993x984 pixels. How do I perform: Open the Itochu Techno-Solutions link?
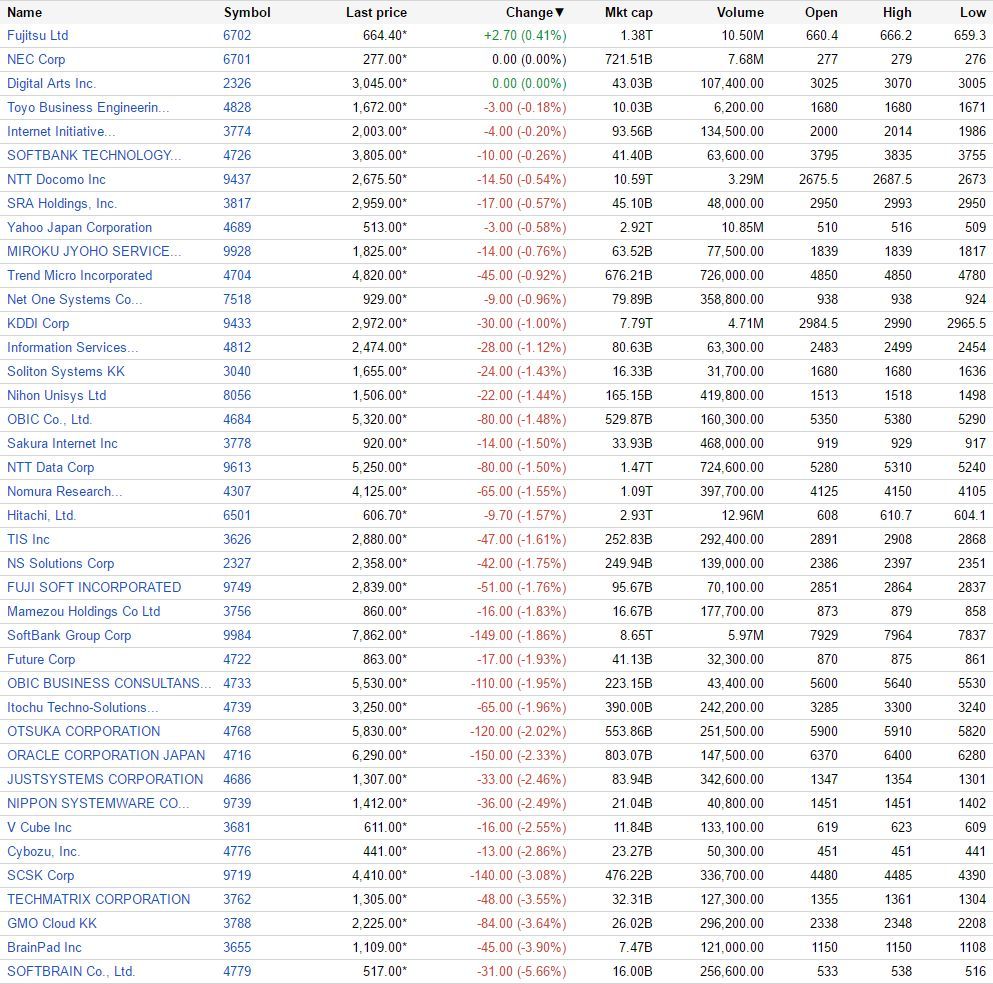pos(83,708)
